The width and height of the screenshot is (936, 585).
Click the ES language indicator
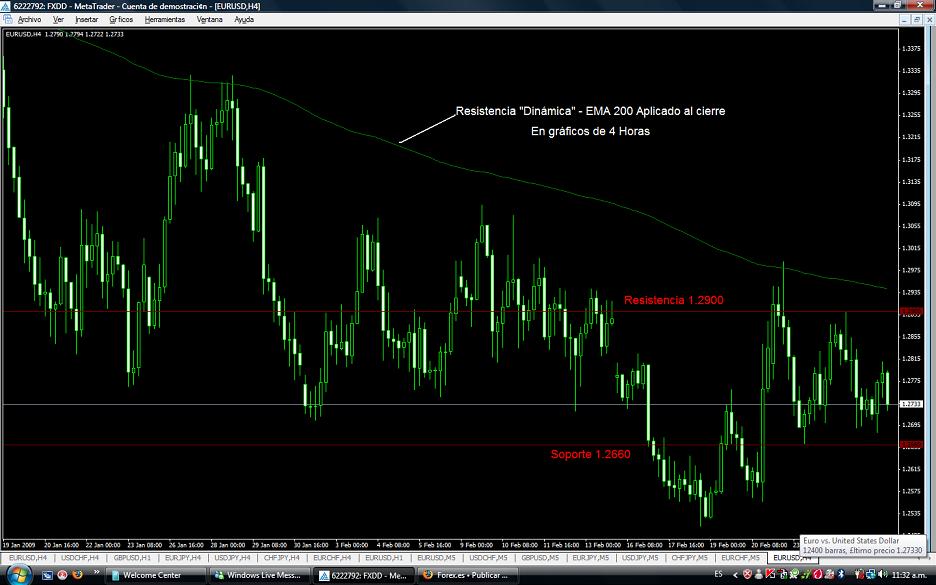point(718,575)
